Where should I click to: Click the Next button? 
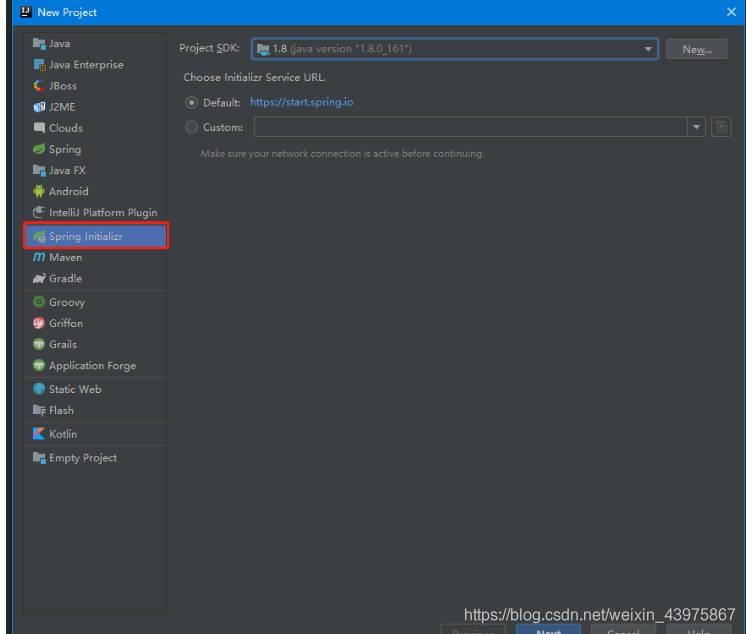click(x=549, y=629)
